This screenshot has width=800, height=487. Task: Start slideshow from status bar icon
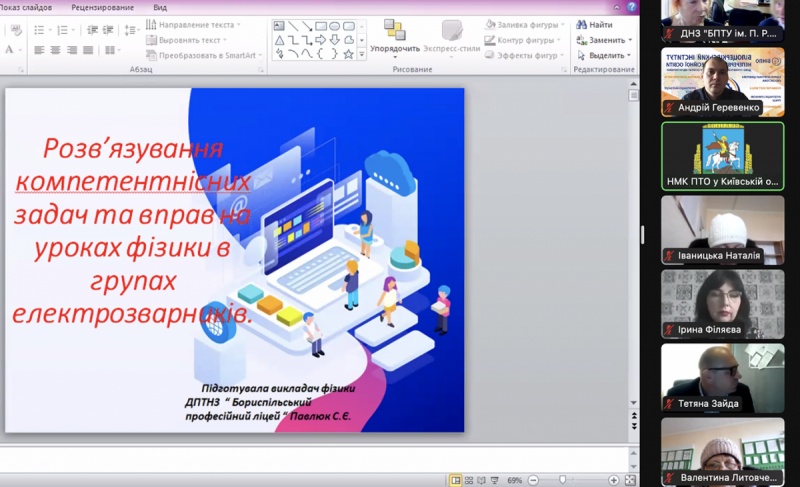click(x=495, y=480)
